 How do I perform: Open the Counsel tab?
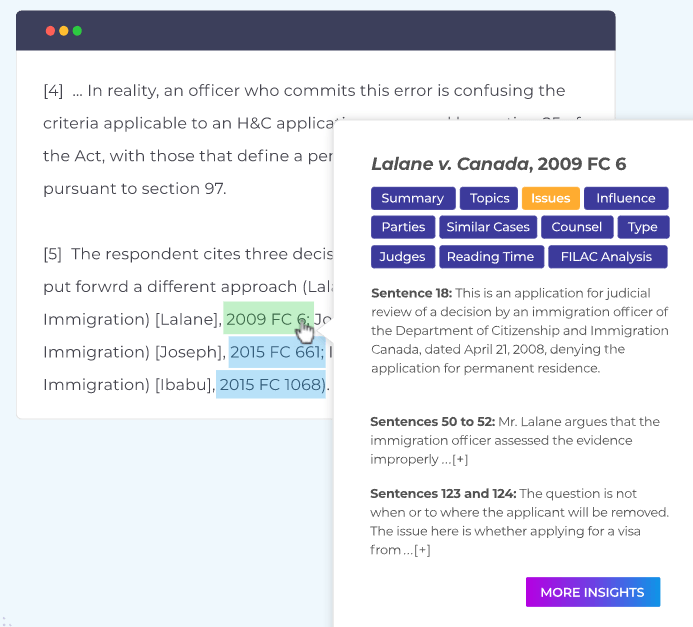pos(577,227)
